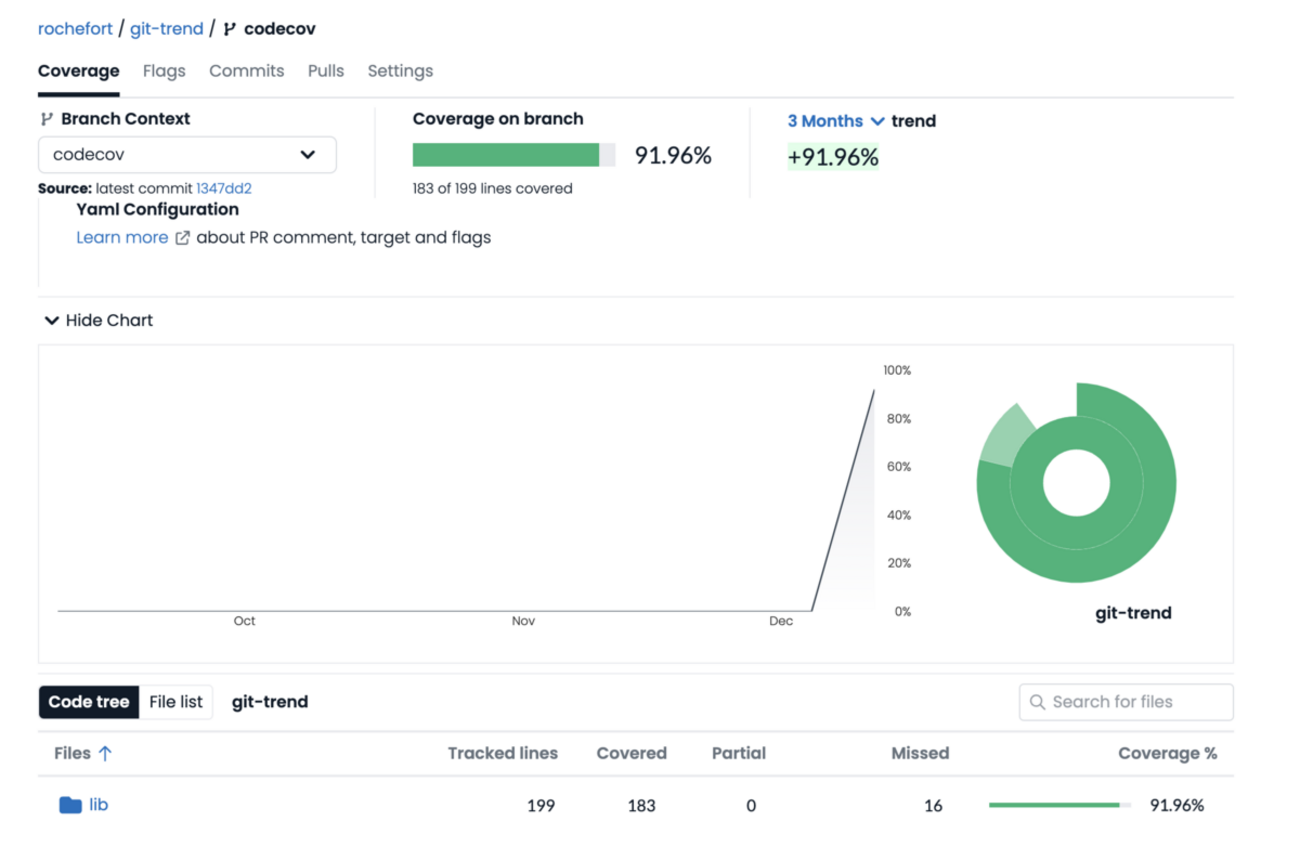
Task: Focus the Search for files field
Action: (1136, 702)
